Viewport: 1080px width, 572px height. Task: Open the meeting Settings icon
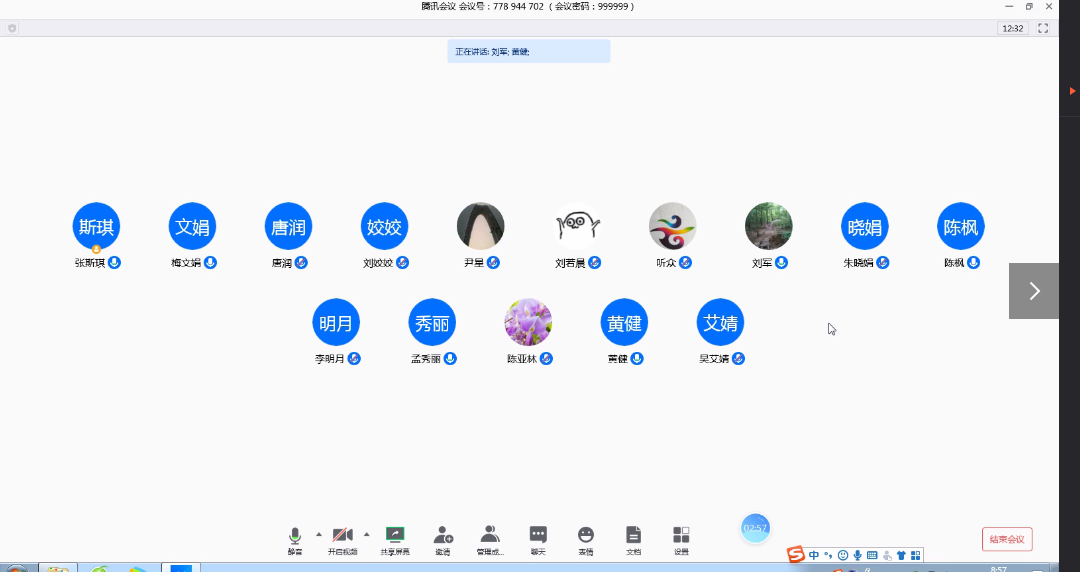[681, 538]
